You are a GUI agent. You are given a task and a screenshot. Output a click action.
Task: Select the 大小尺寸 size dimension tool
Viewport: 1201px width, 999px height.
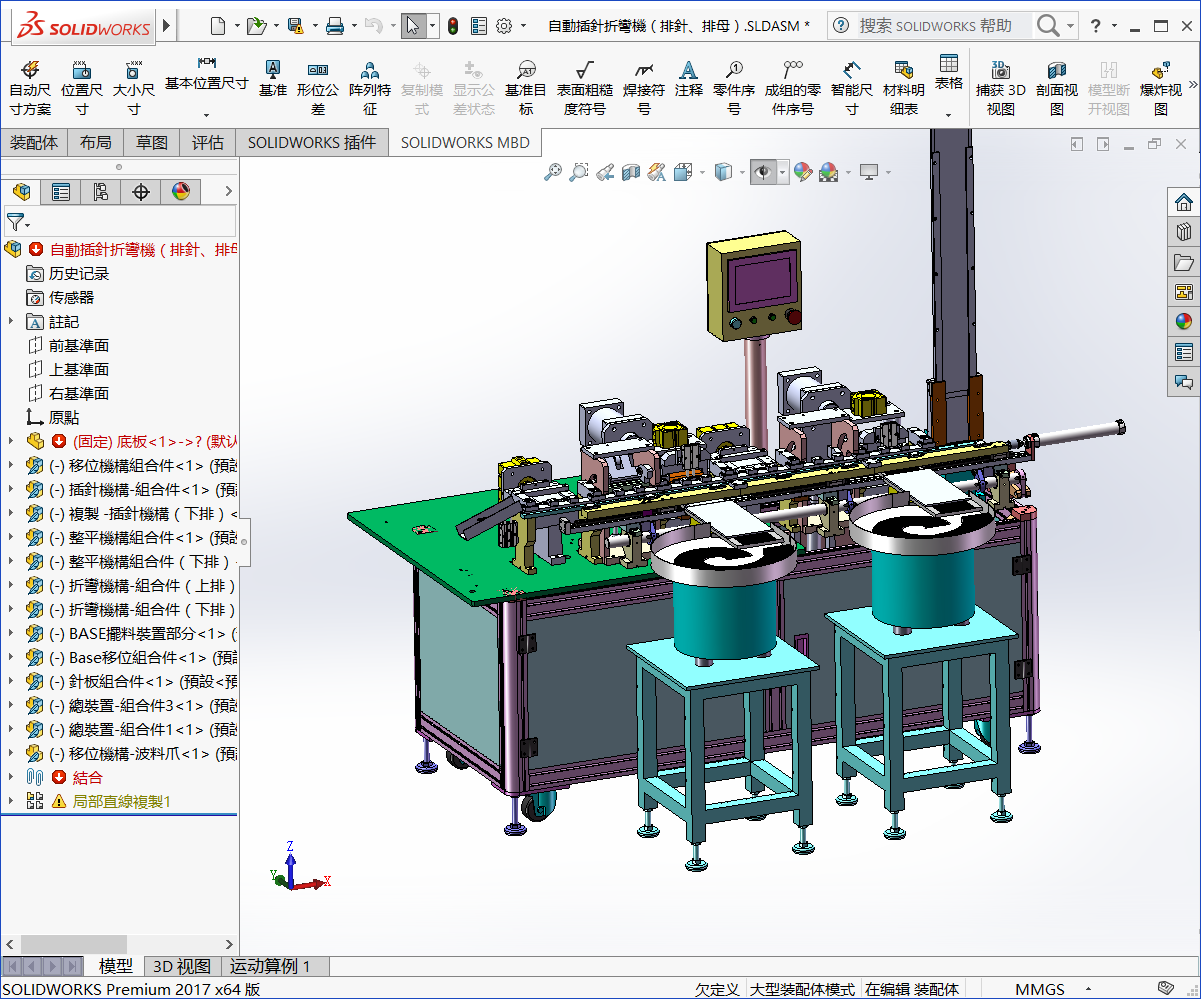point(133,87)
